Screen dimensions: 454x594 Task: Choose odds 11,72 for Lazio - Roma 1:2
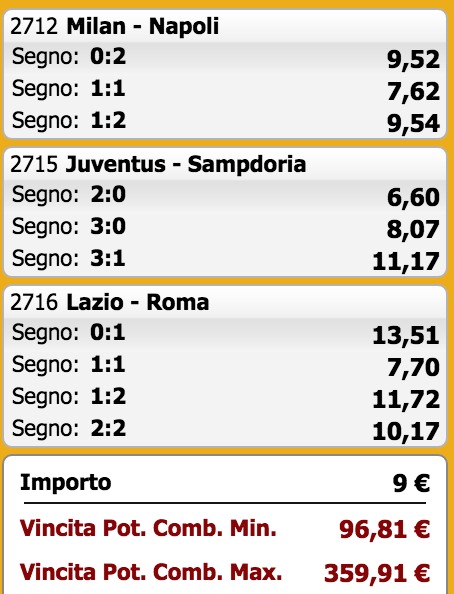[406, 399]
